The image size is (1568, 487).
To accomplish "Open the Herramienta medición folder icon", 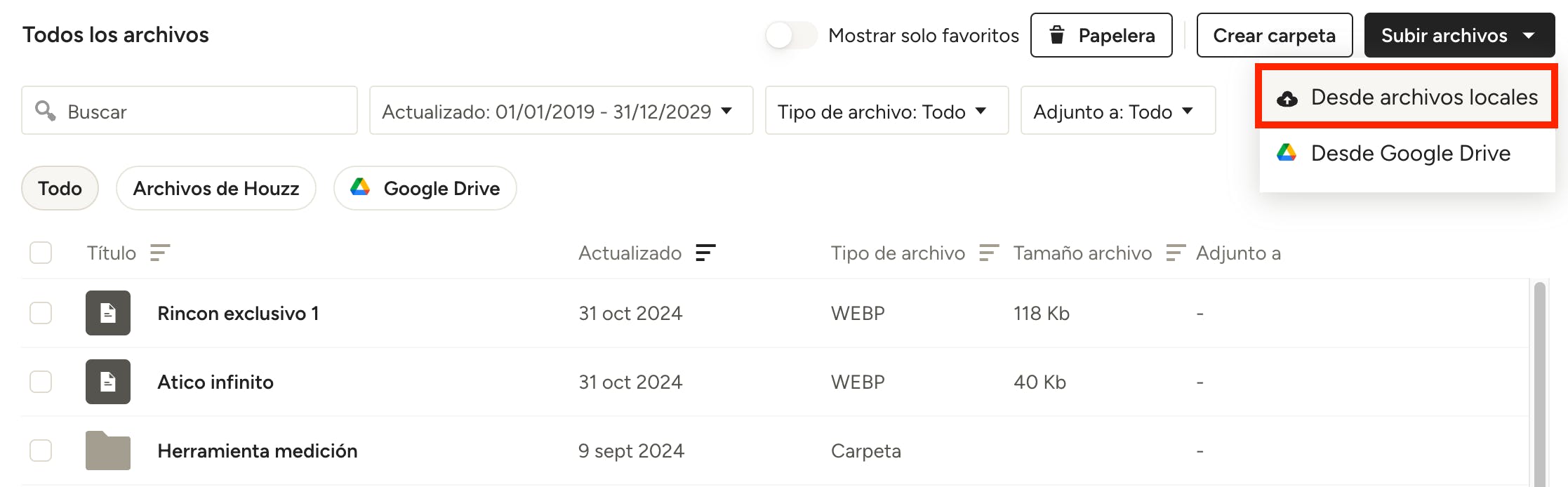I will click(x=108, y=451).
